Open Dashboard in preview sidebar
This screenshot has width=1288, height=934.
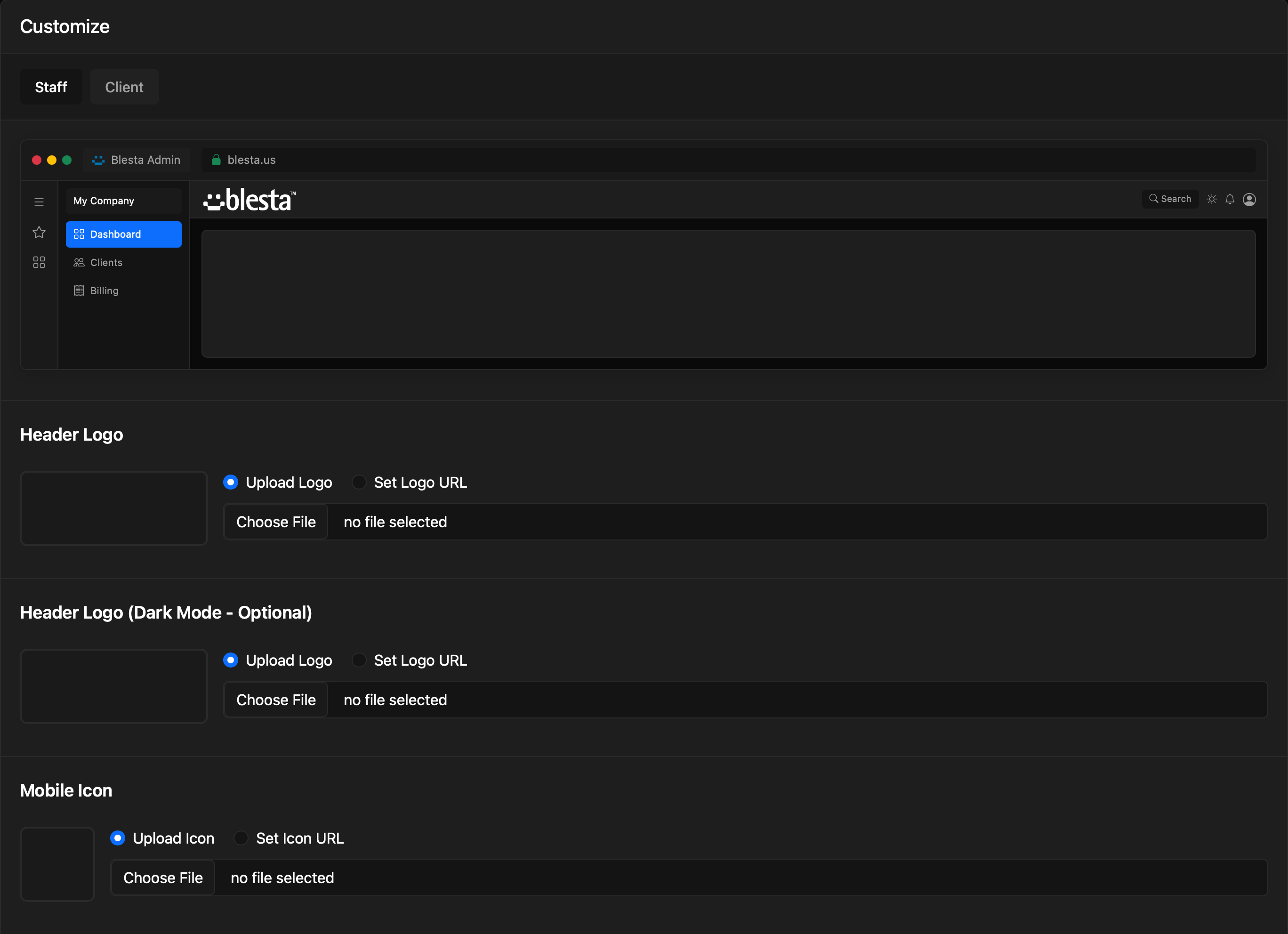[124, 234]
